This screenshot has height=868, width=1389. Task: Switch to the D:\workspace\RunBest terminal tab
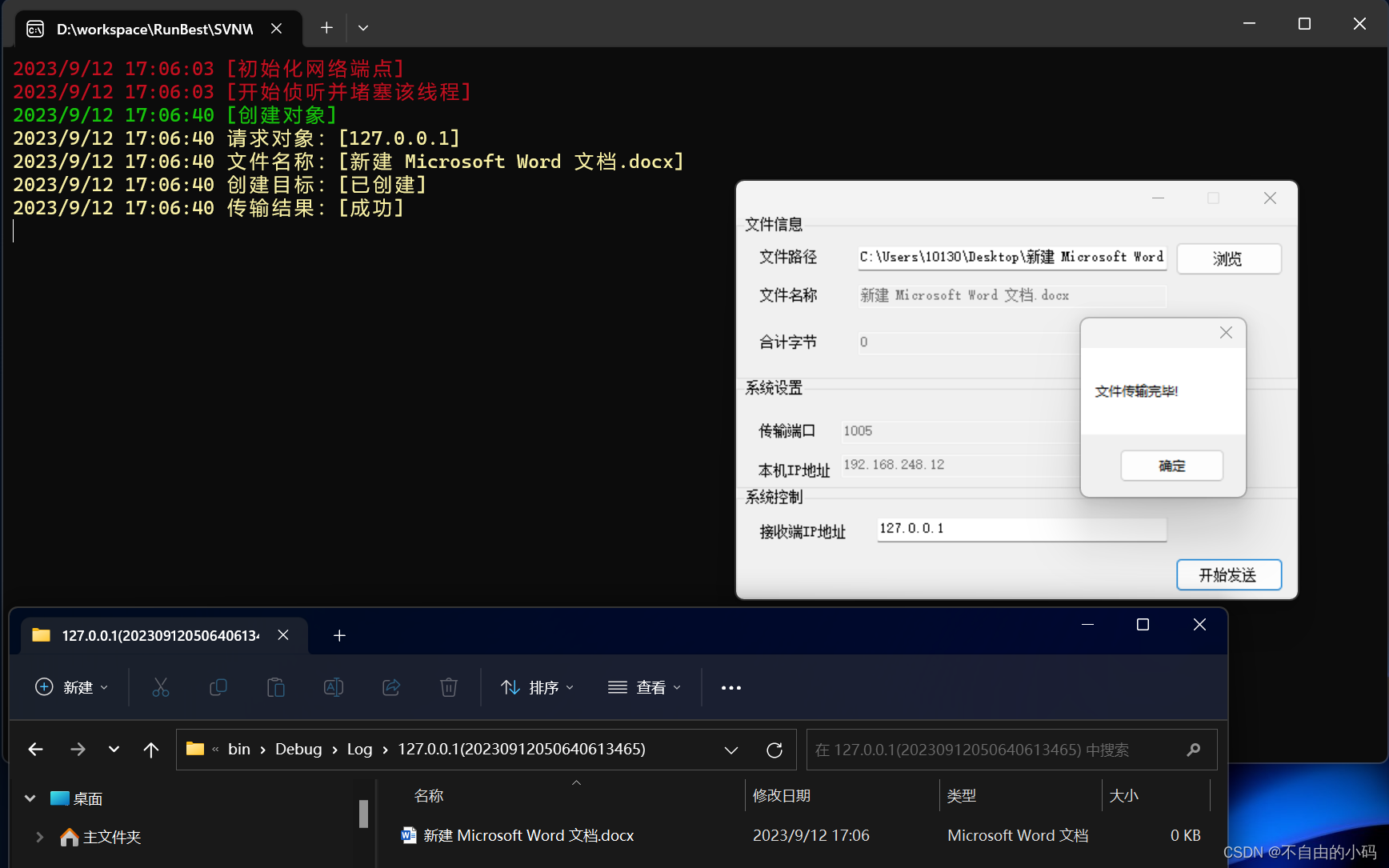(156, 28)
